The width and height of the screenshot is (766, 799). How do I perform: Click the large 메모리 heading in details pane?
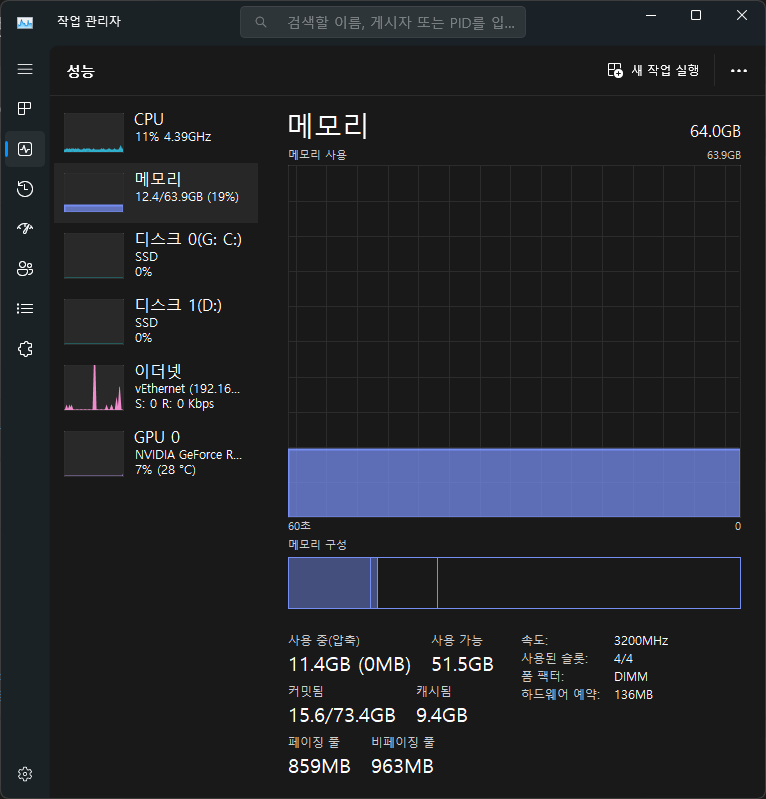point(328,126)
